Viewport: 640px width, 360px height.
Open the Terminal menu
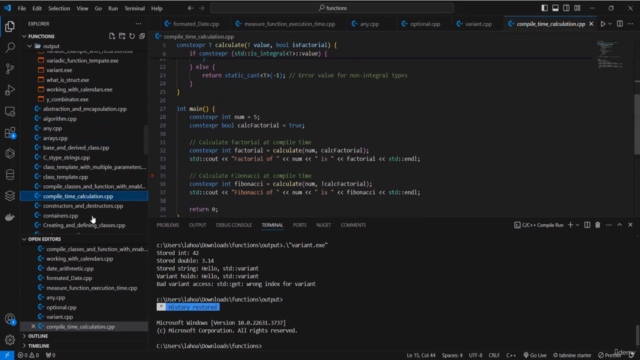click(134, 8)
